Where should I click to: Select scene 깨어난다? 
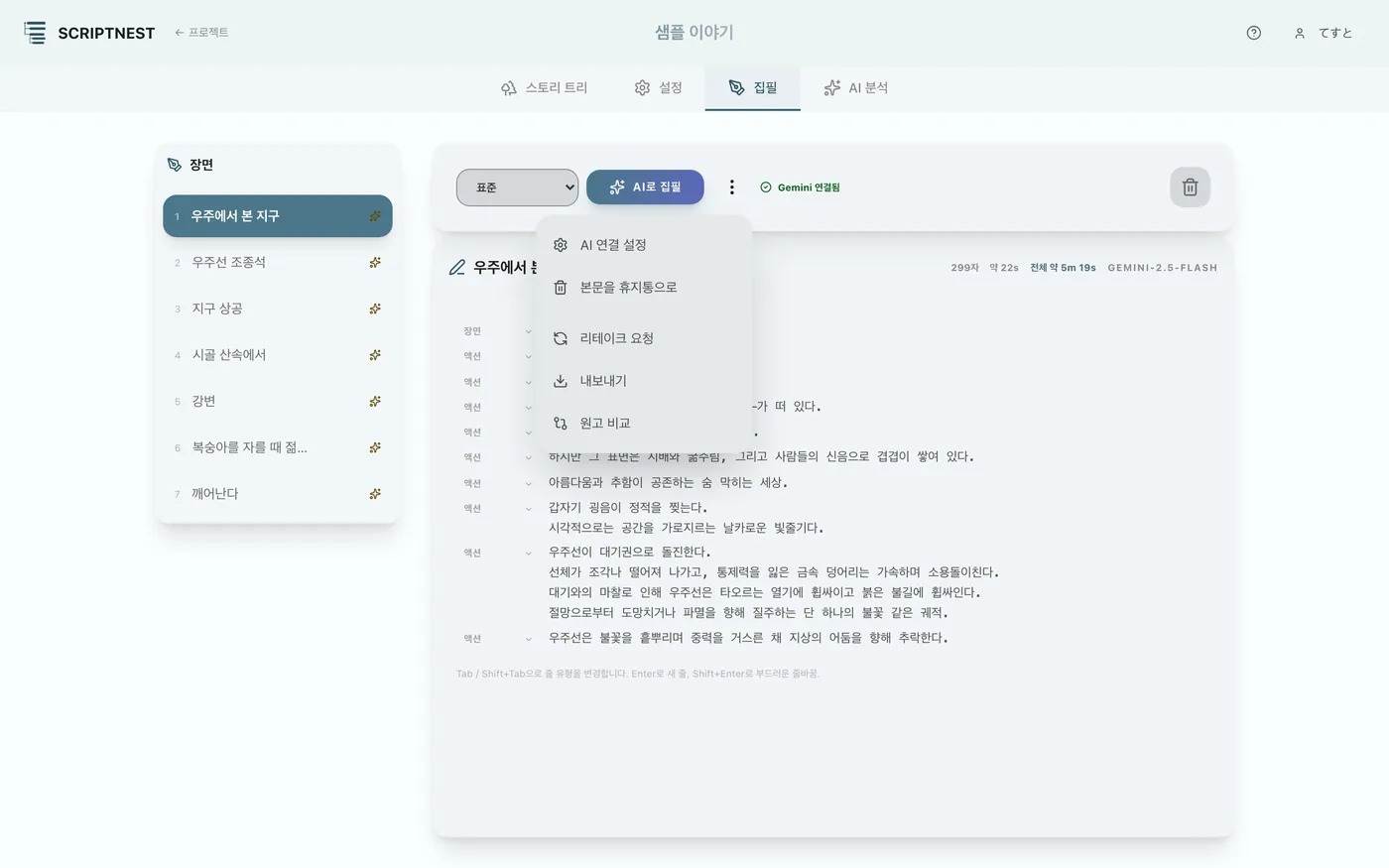pos(278,494)
